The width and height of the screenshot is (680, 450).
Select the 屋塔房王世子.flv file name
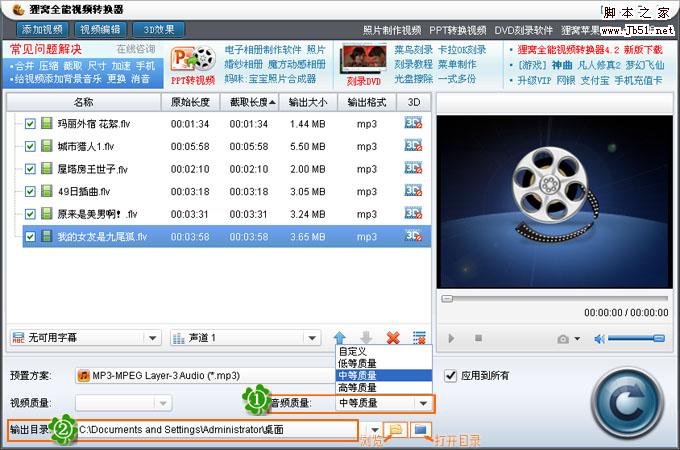pos(93,169)
